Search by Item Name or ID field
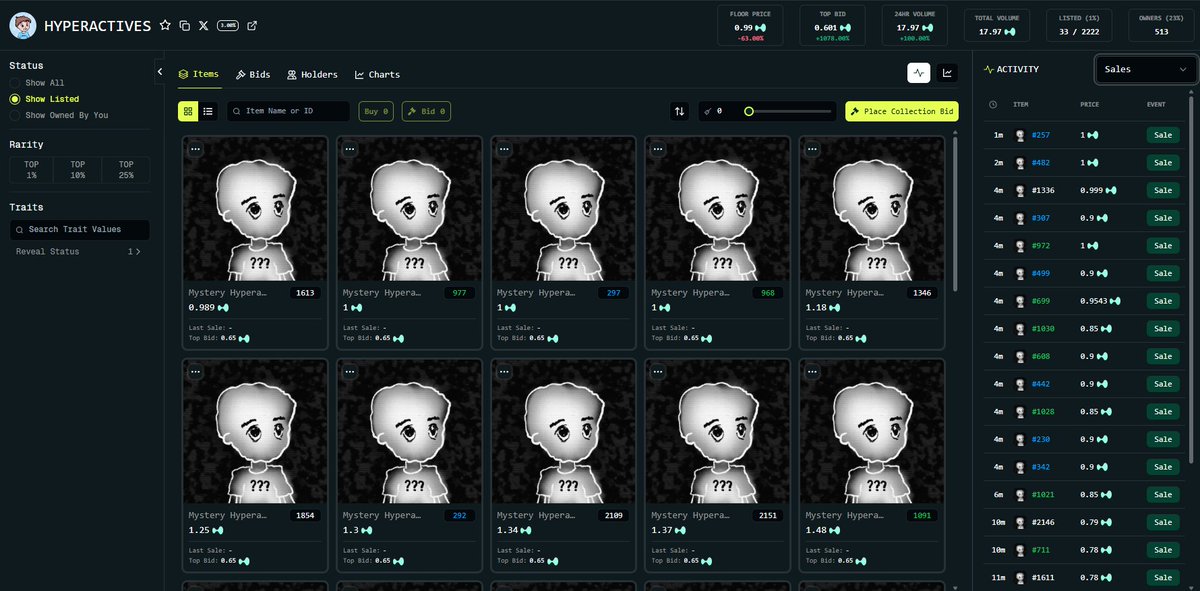1200x591 pixels. pyautogui.click(x=289, y=111)
